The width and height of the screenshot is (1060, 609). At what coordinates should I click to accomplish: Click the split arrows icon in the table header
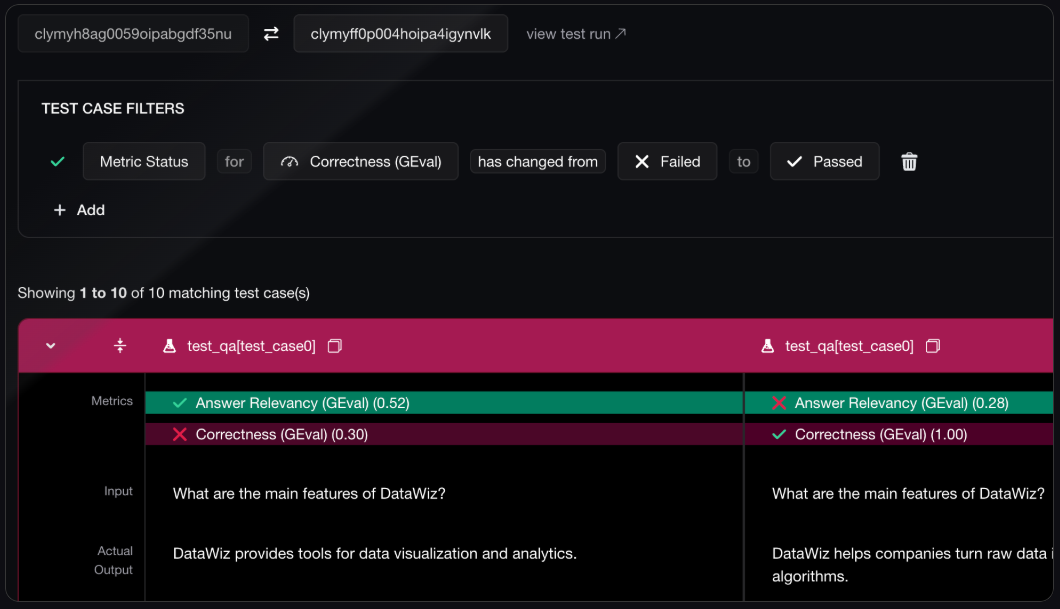(x=120, y=345)
